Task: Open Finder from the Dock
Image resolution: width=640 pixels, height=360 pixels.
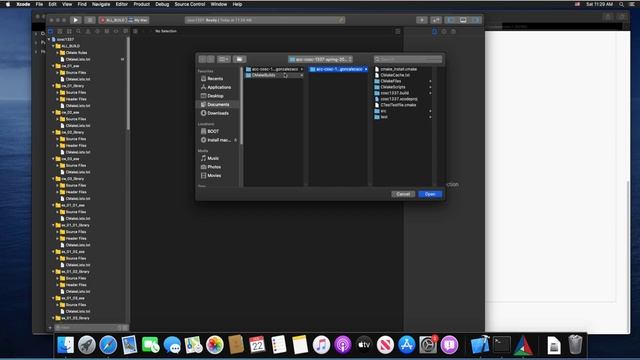Action: [65, 345]
